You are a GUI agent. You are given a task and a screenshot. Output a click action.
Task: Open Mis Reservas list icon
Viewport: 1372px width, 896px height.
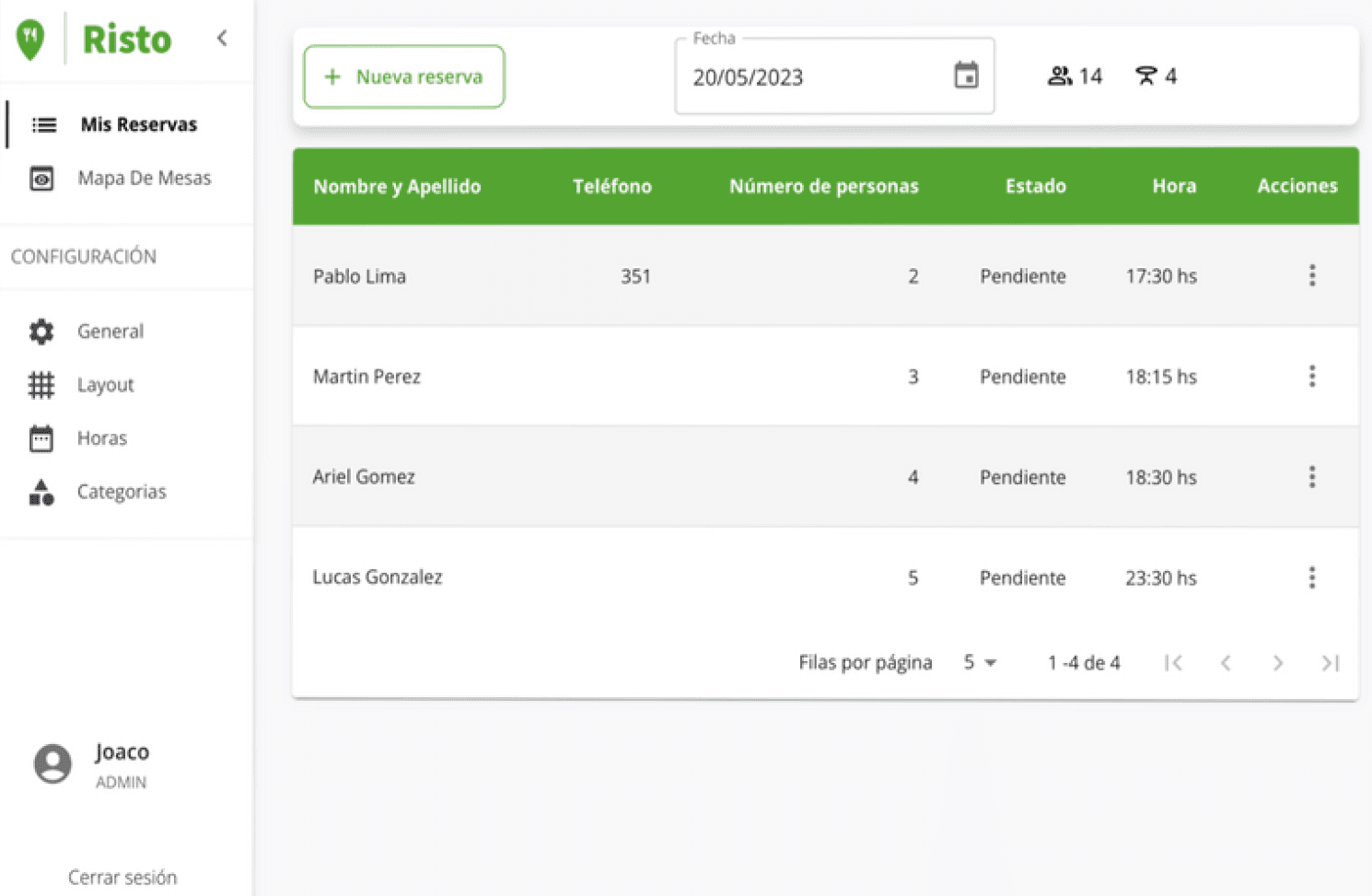click(44, 124)
